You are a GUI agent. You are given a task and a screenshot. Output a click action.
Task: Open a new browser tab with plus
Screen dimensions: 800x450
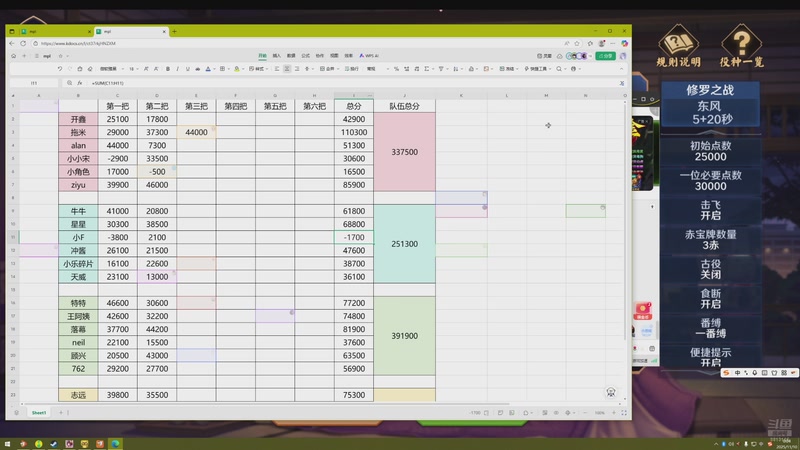click(x=174, y=32)
